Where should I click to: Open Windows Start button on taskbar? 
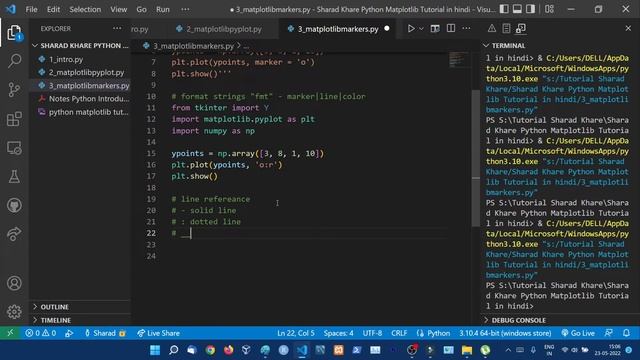coord(155,350)
